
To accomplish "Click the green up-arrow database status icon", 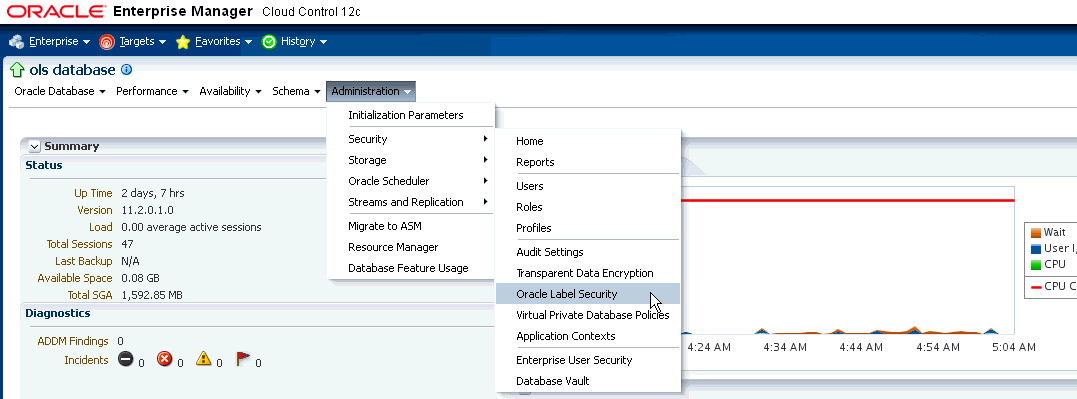I will (17, 70).
